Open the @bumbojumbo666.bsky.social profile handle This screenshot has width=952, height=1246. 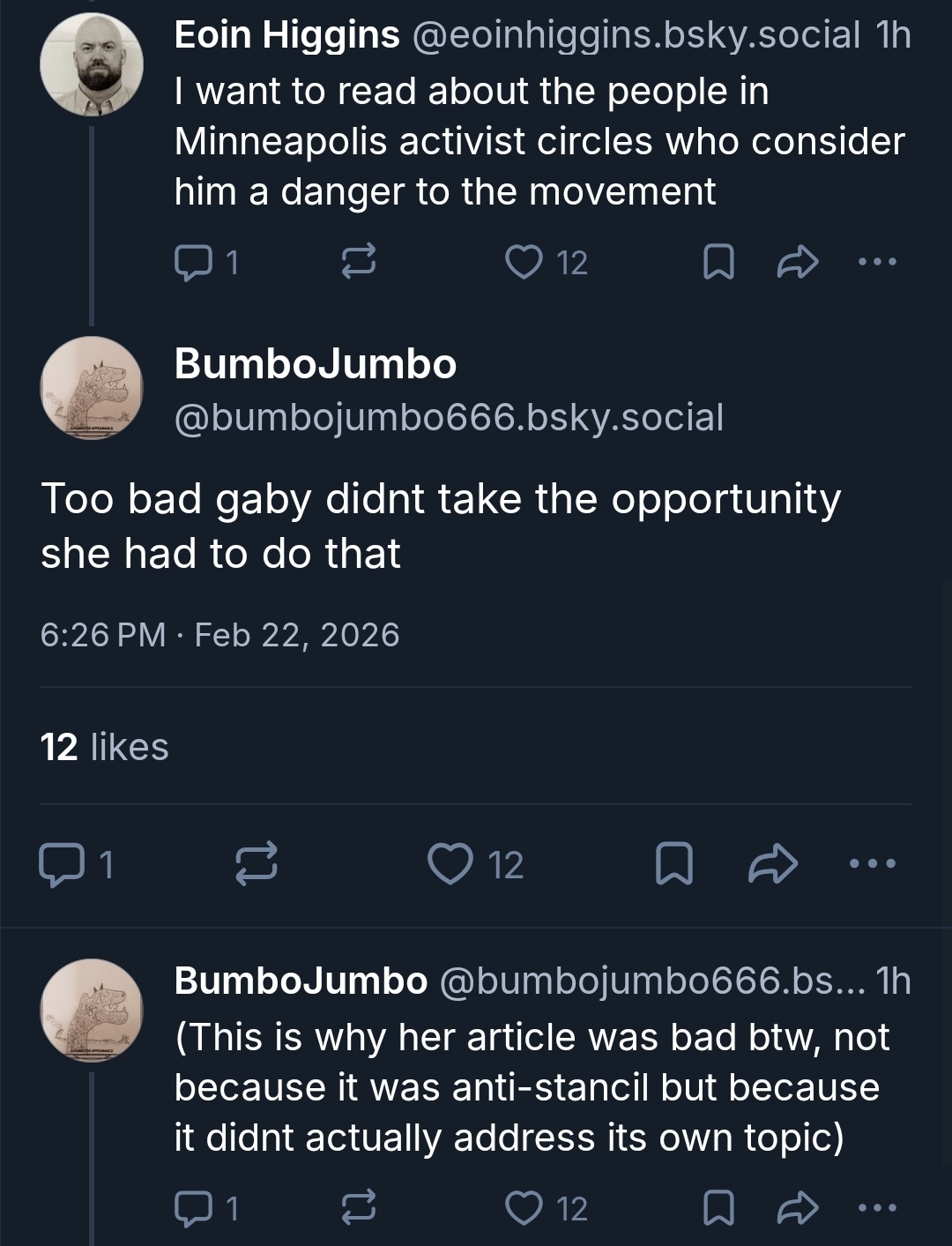[x=449, y=417]
